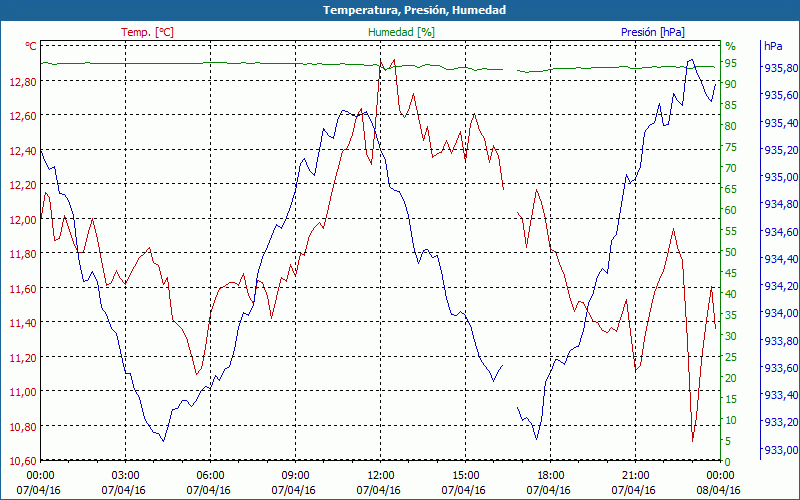Click humidity axis value '10'
This screenshot has height=500, width=800.
pos(731,420)
